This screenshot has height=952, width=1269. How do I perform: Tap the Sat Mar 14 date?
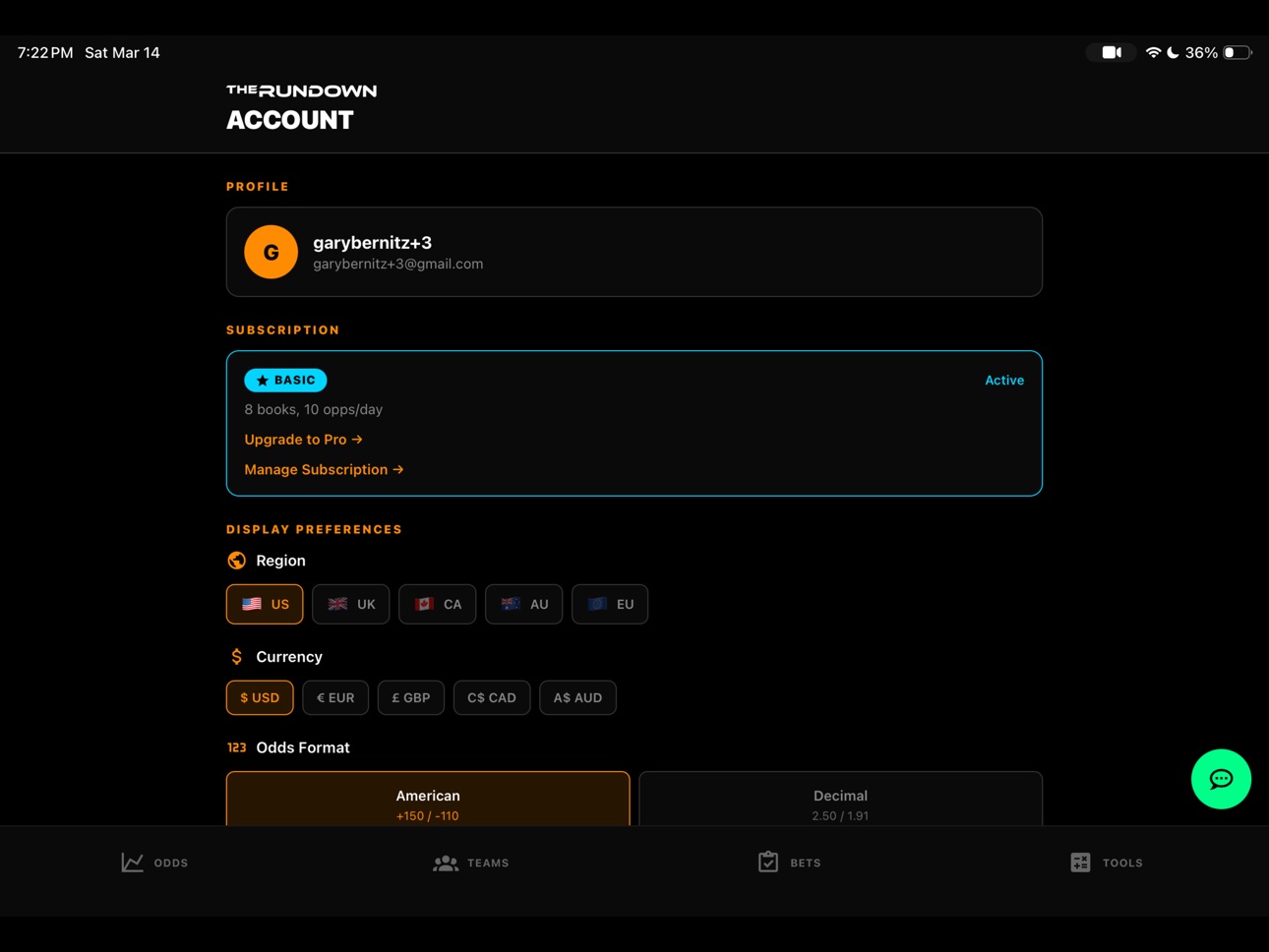point(122,53)
